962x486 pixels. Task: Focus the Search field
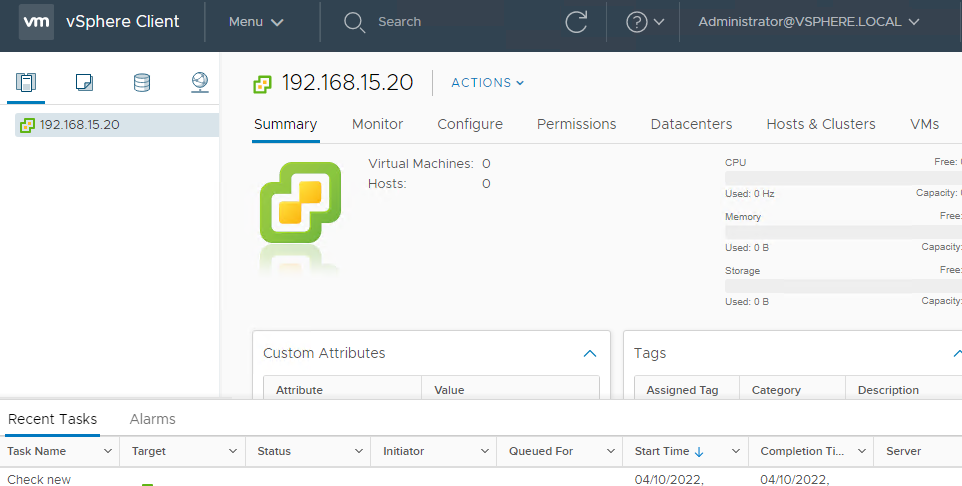pyautogui.click(x=399, y=21)
